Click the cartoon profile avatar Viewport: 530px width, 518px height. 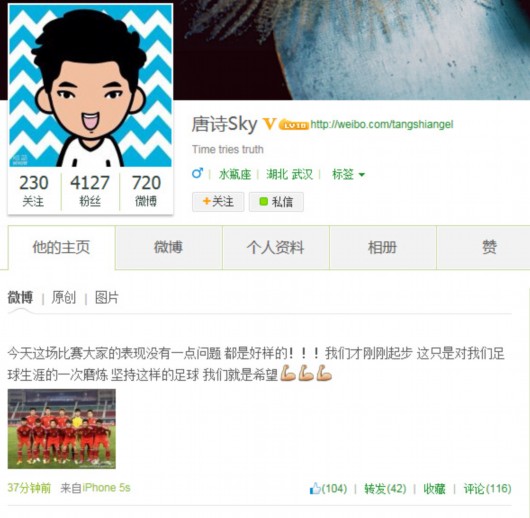91,86
